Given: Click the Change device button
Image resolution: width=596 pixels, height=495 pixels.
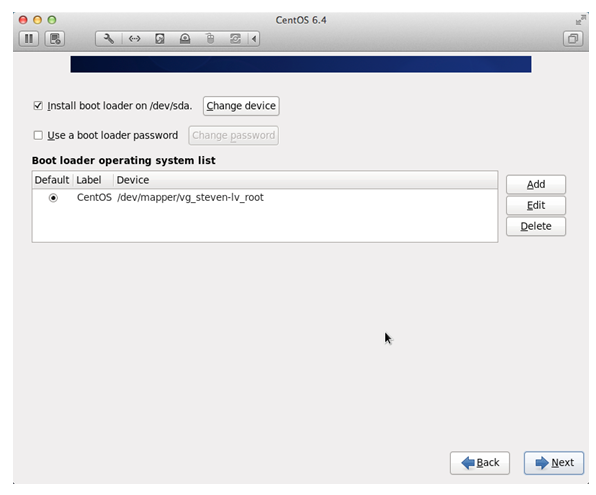Looking at the screenshot, I should pos(241,106).
